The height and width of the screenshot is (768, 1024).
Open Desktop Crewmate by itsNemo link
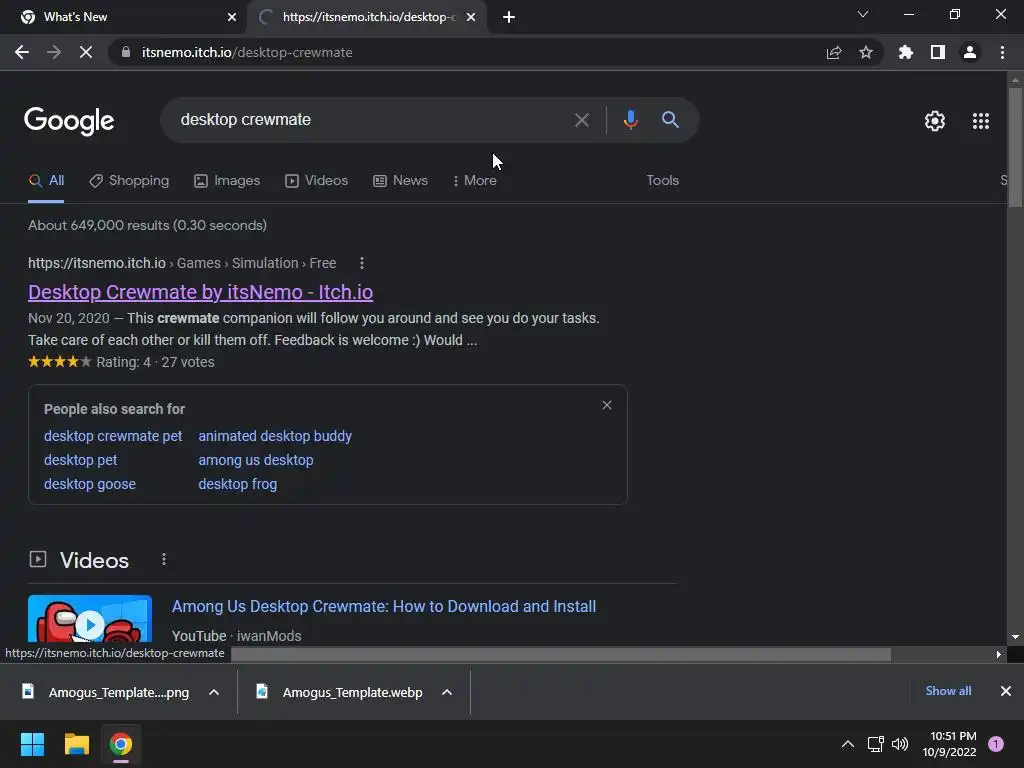coord(200,292)
